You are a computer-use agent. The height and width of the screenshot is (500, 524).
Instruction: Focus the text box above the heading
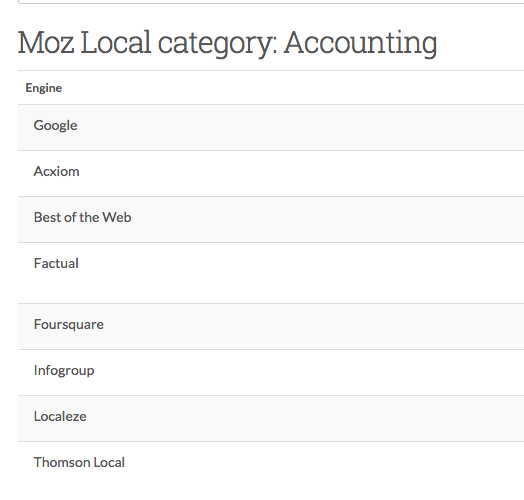[271, 2]
